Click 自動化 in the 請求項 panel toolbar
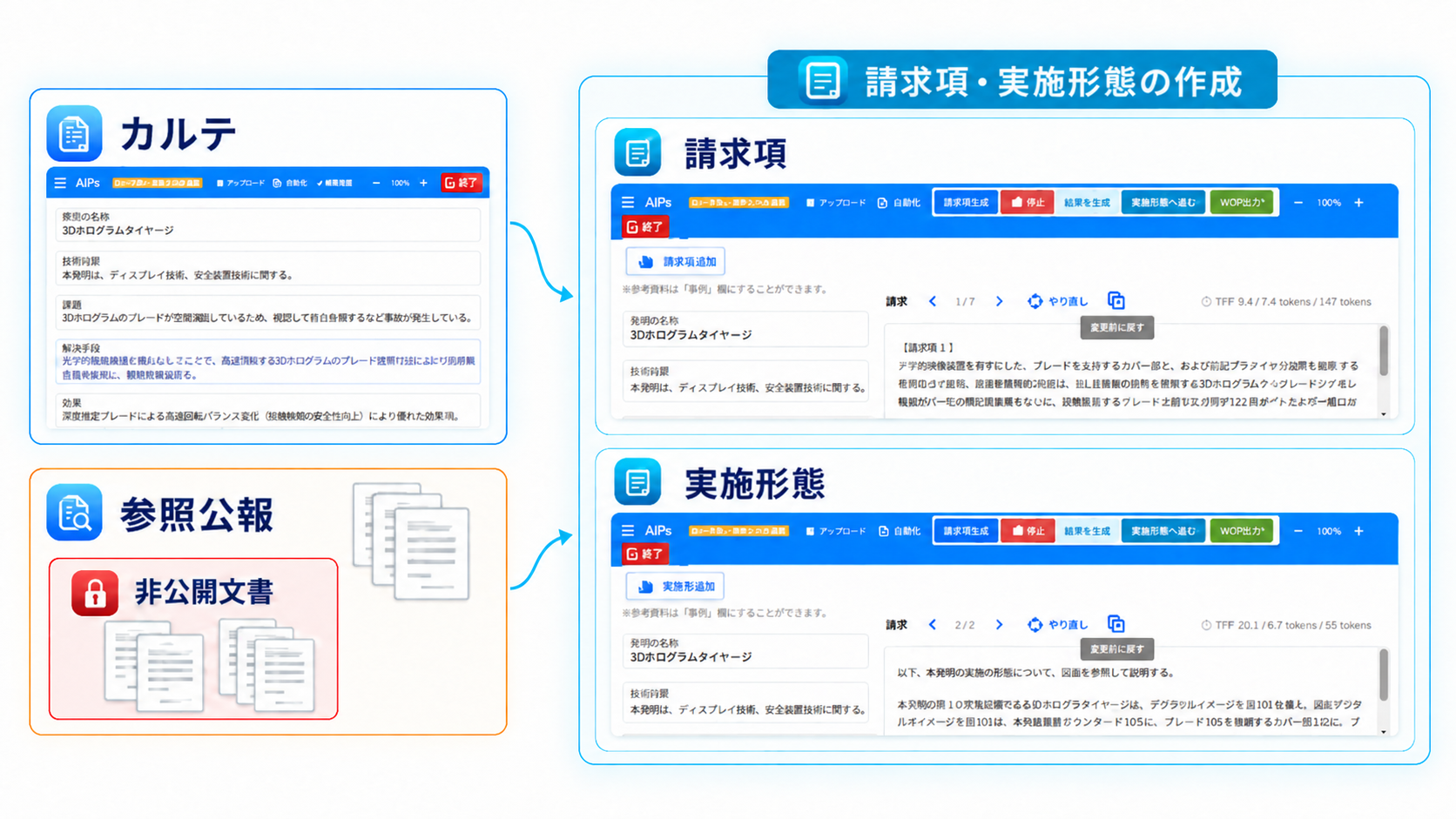Screen dimensions: 1456x819 point(900,202)
